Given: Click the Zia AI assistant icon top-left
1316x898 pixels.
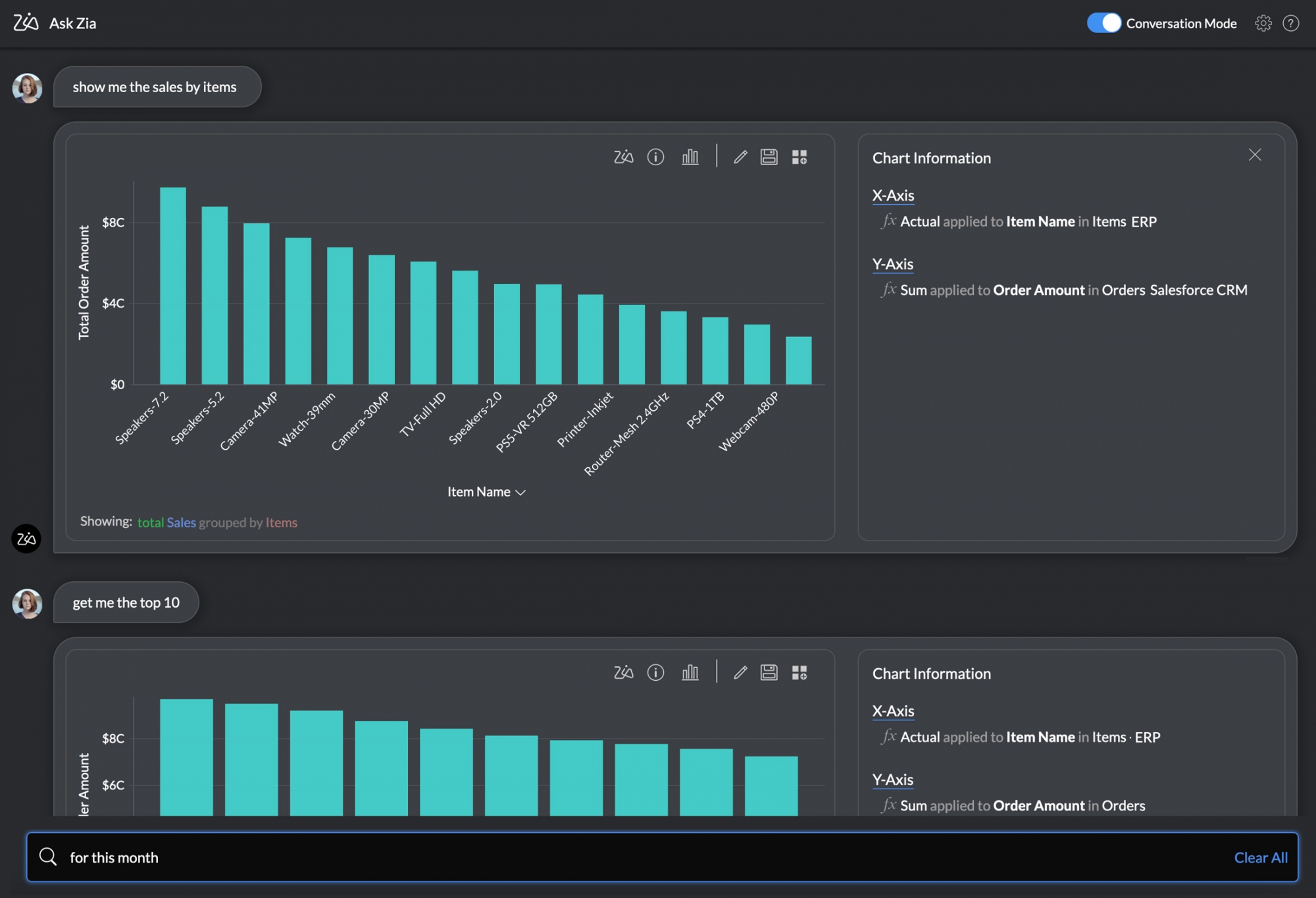Looking at the screenshot, I should tap(26, 22).
